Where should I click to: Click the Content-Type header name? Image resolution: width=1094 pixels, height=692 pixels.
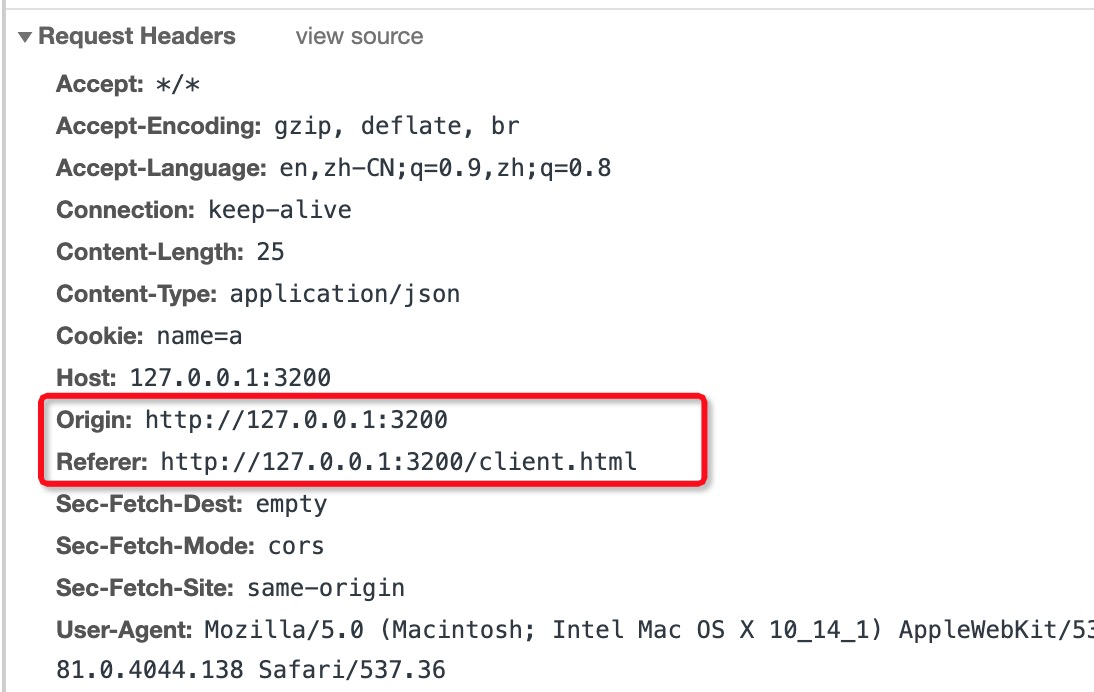137,294
